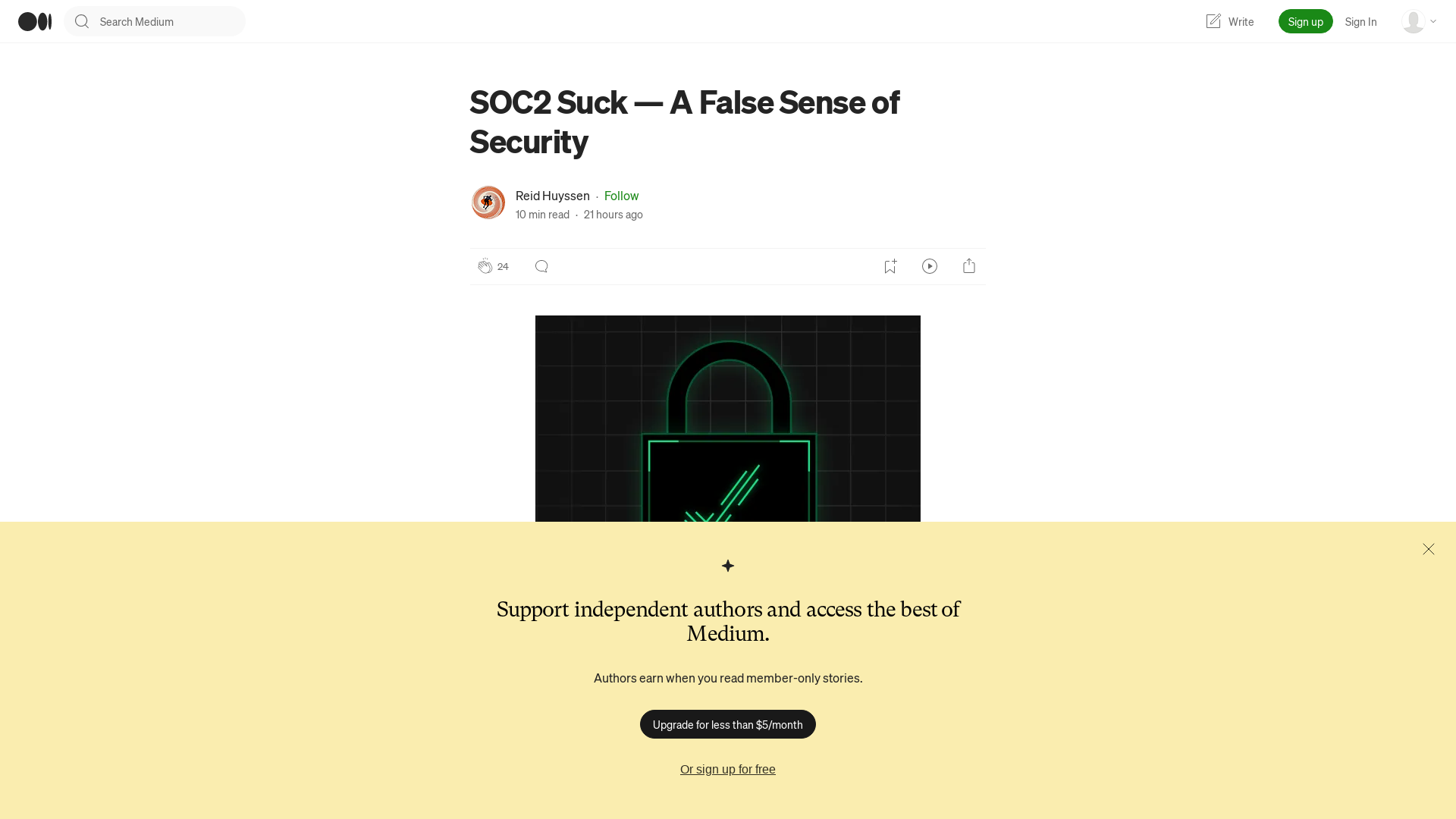This screenshot has height=819, width=1456.
Task: Click the user account dropdown arrow
Action: (x=1433, y=21)
